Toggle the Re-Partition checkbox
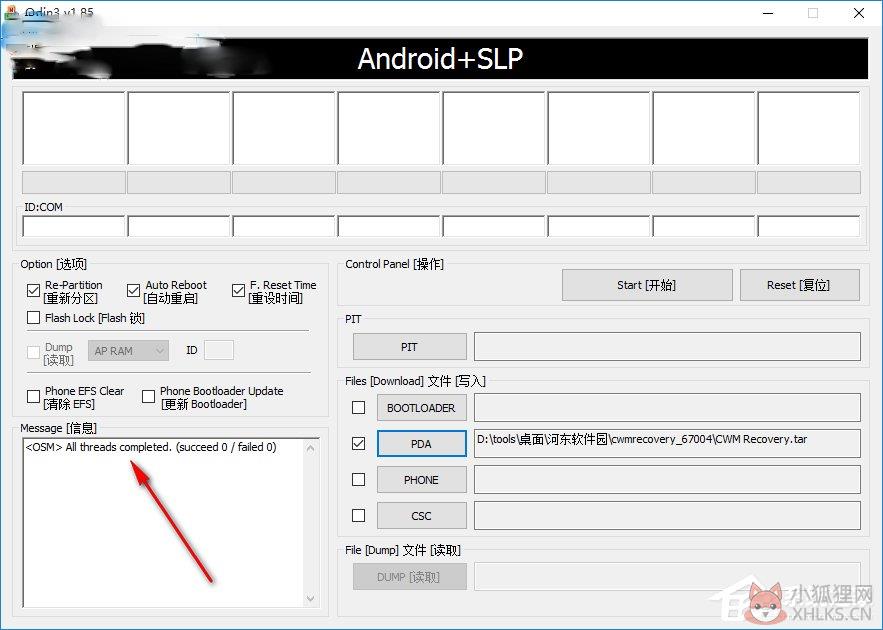Screen dimensions: 883x630 (33, 291)
